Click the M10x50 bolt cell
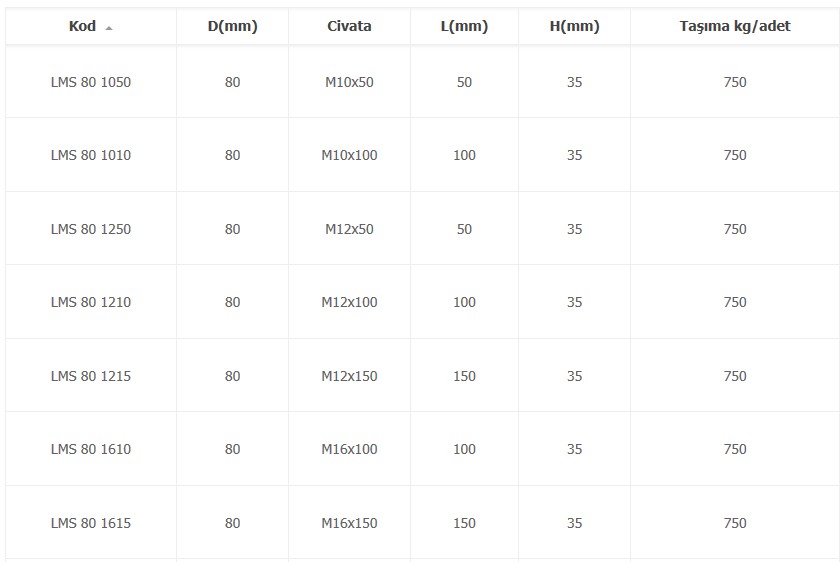Screen dimensions: 840x562 [349, 82]
